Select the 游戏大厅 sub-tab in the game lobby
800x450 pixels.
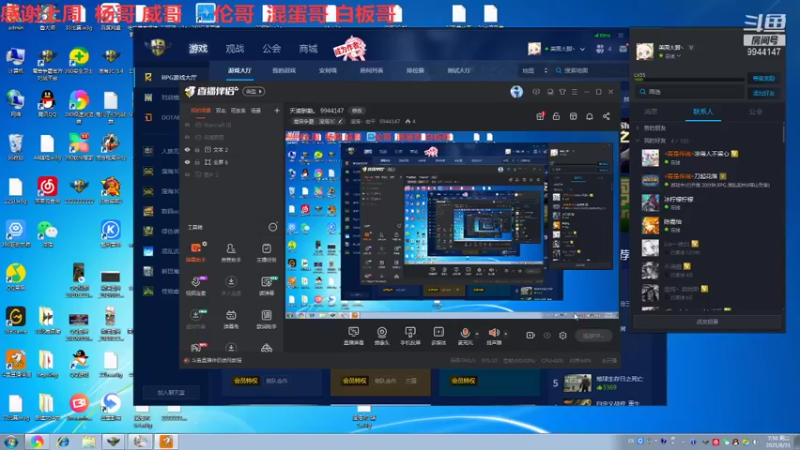(239, 70)
